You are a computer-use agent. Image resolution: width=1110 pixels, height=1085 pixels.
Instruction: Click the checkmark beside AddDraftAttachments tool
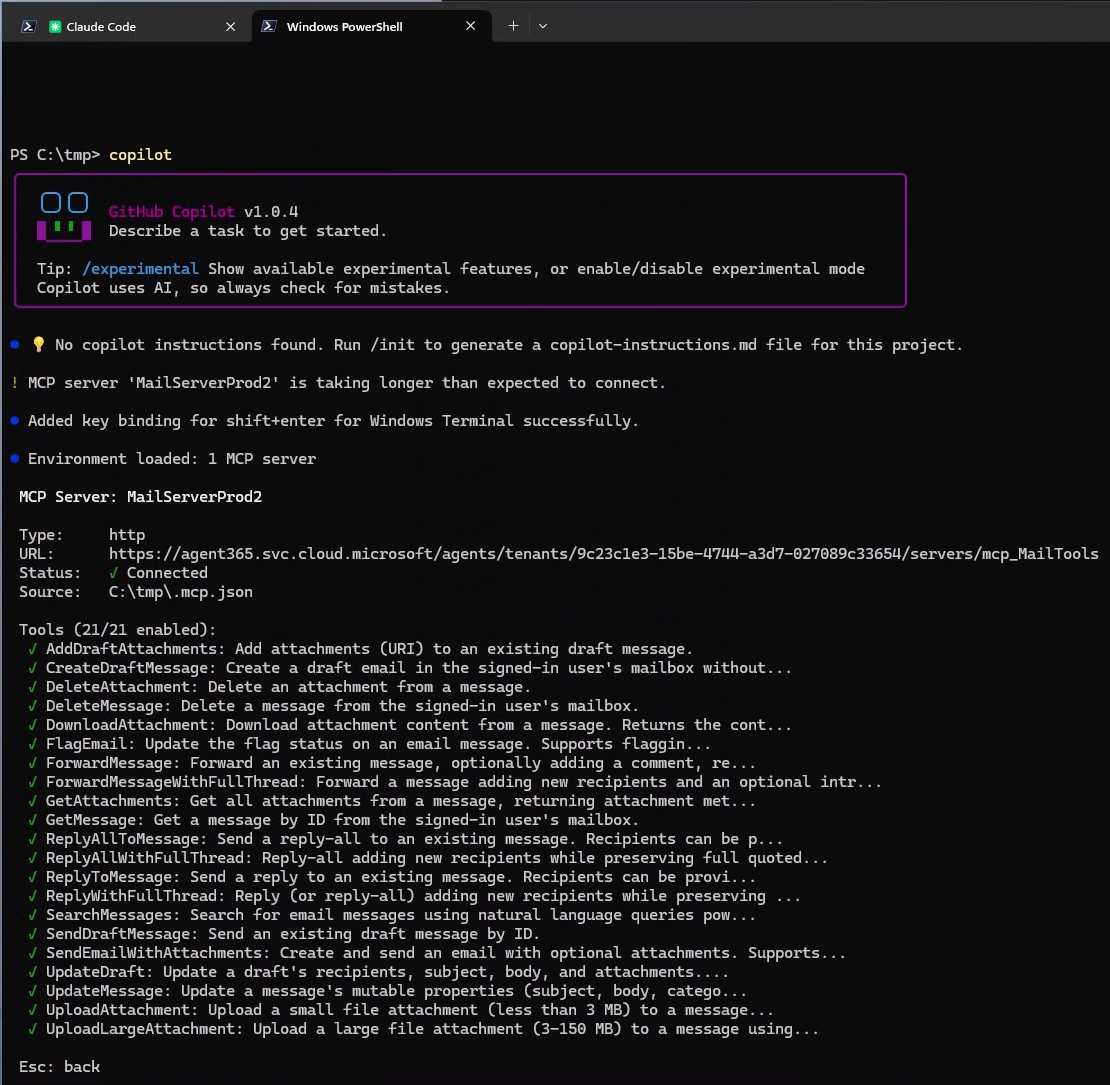(x=34, y=648)
